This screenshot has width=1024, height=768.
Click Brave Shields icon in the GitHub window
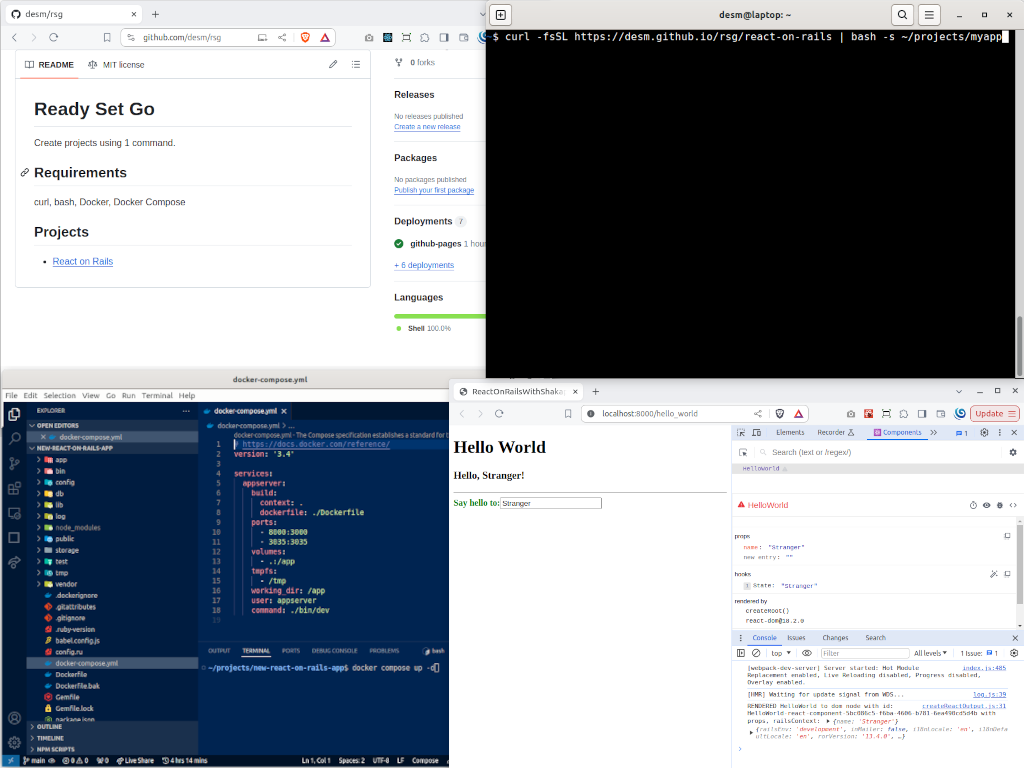[x=305, y=37]
